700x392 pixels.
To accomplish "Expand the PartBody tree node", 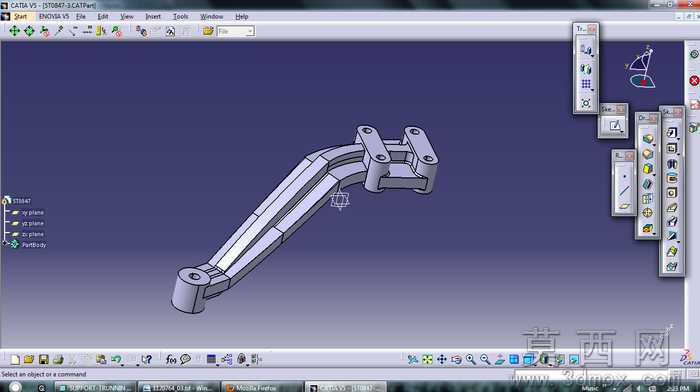I will (5, 244).
